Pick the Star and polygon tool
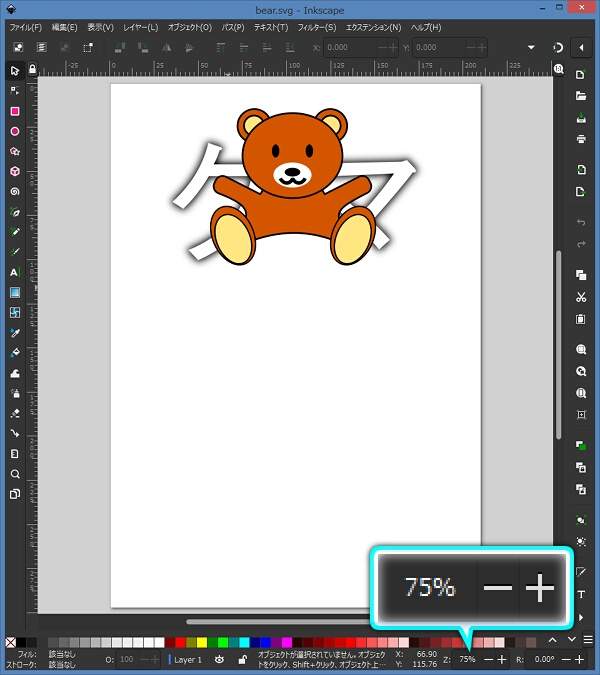 [15, 152]
